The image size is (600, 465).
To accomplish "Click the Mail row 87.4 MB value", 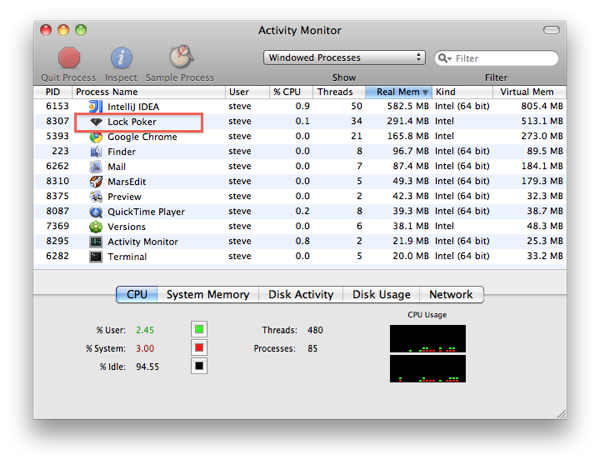I will click(x=411, y=166).
